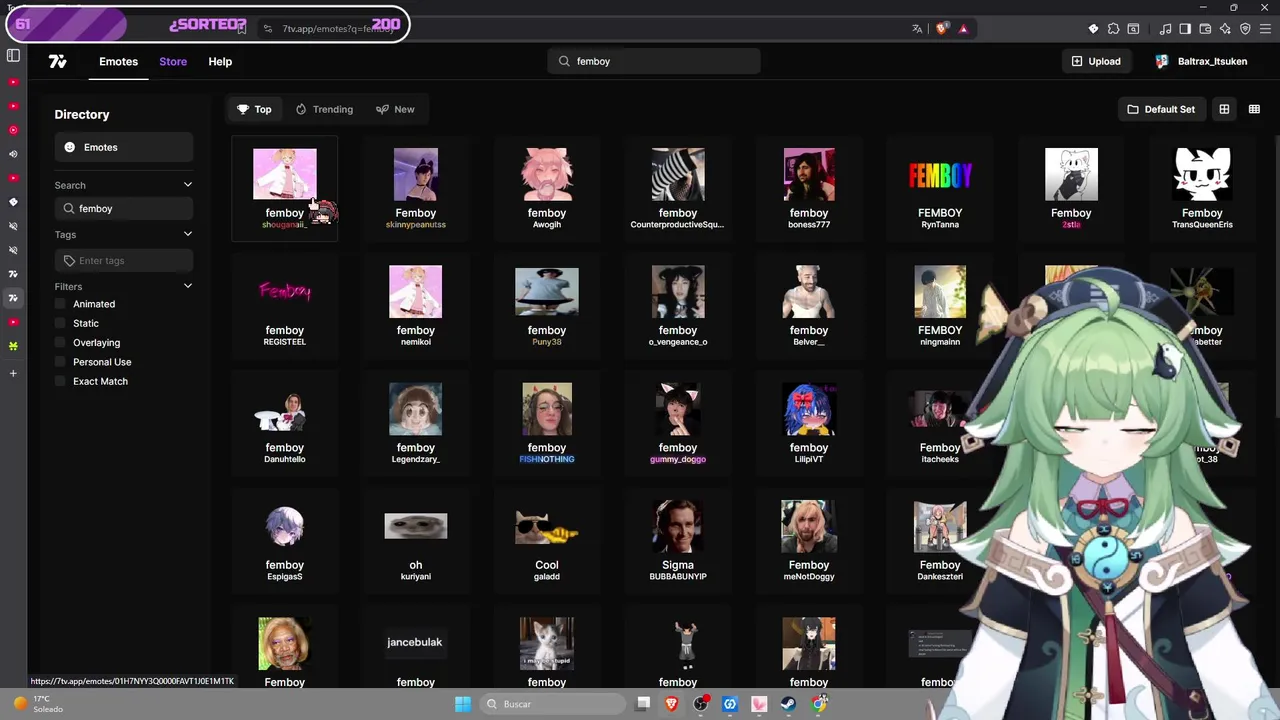Enable the Overlaying filter checkbox
The image size is (1280, 720).
click(x=60, y=343)
